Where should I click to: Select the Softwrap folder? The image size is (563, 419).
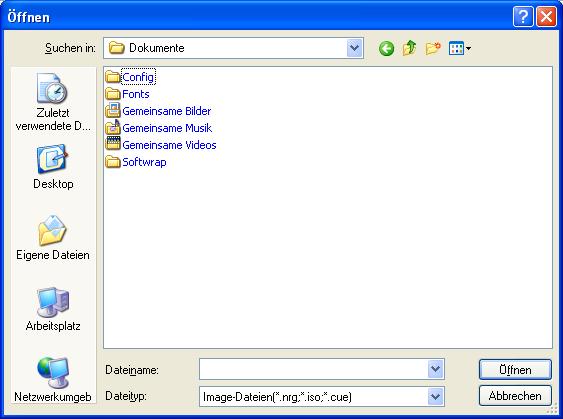[136, 162]
